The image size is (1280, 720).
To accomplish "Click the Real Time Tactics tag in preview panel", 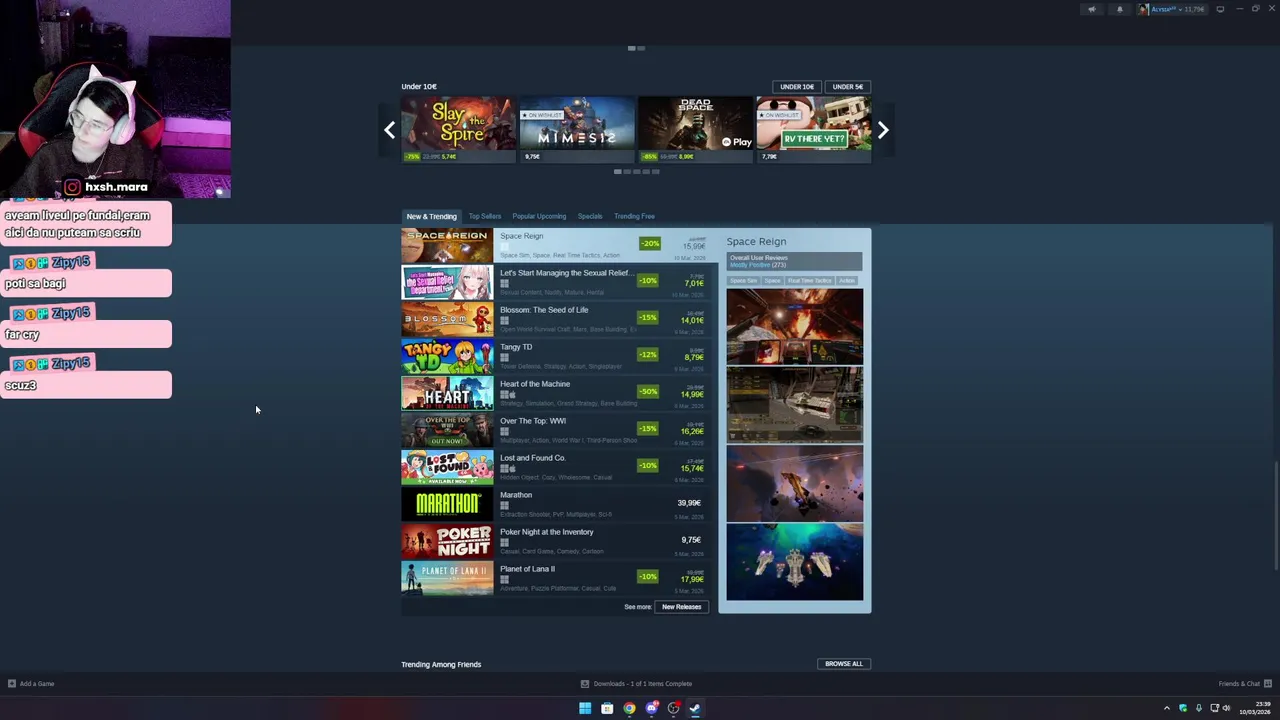I will click(x=810, y=281).
